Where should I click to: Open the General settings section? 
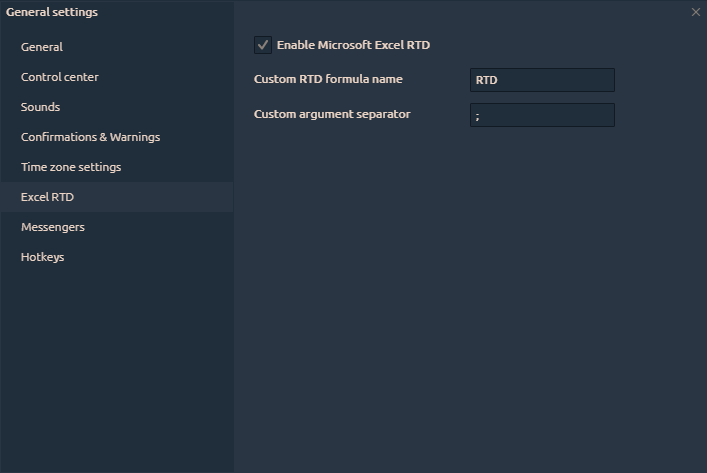pyautogui.click(x=42, y=47)
